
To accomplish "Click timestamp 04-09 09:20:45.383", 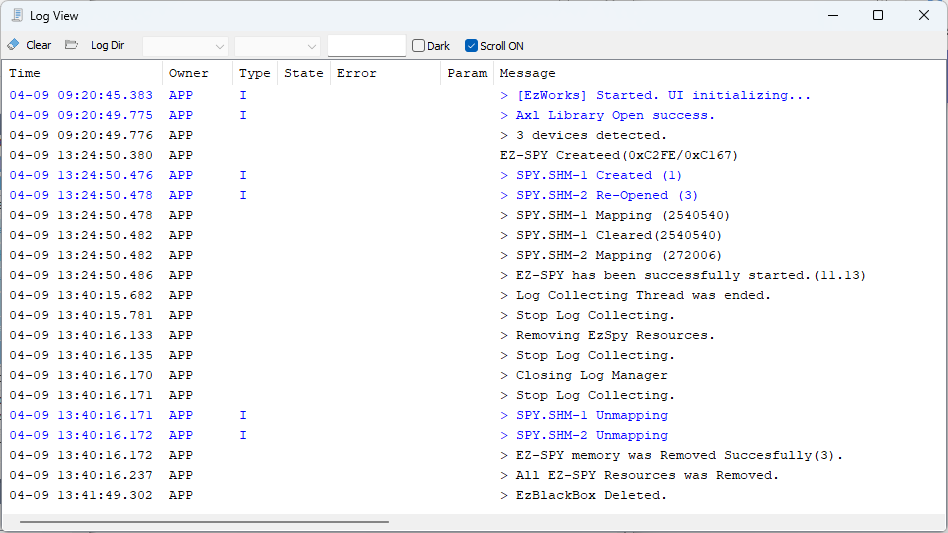I will (81, 95).
